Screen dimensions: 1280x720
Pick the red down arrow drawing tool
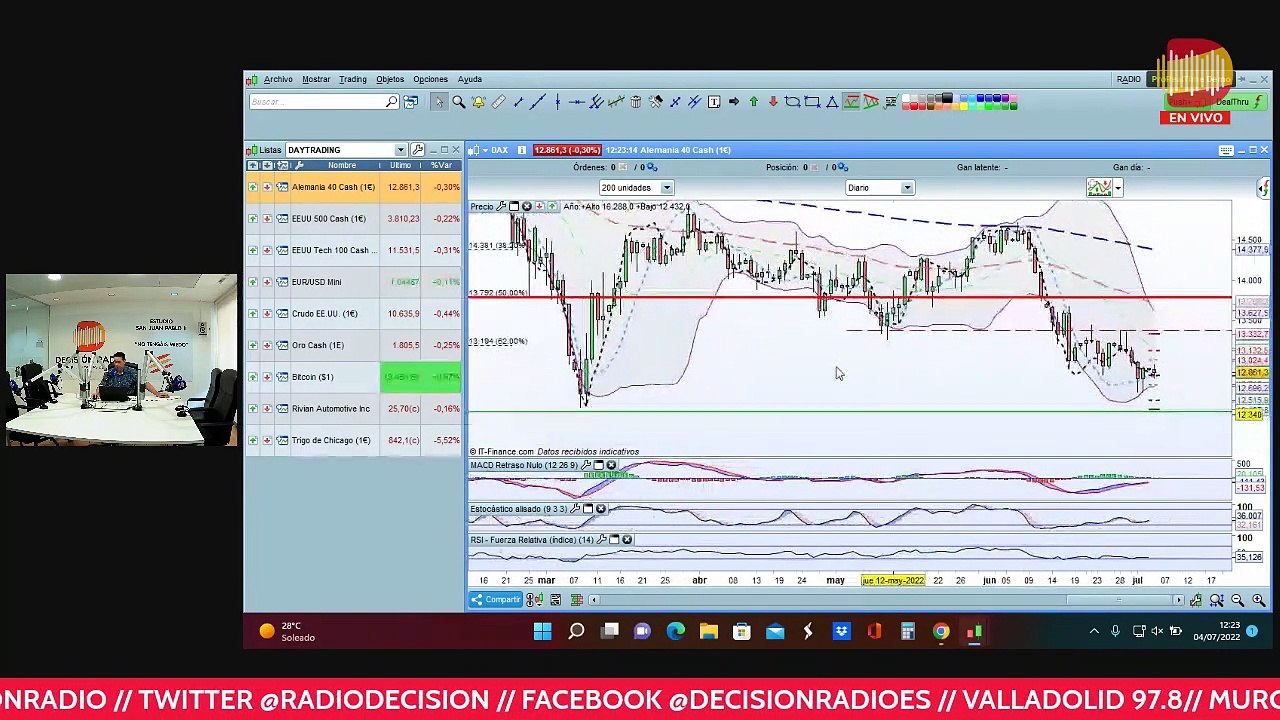(x=773, y=102)
